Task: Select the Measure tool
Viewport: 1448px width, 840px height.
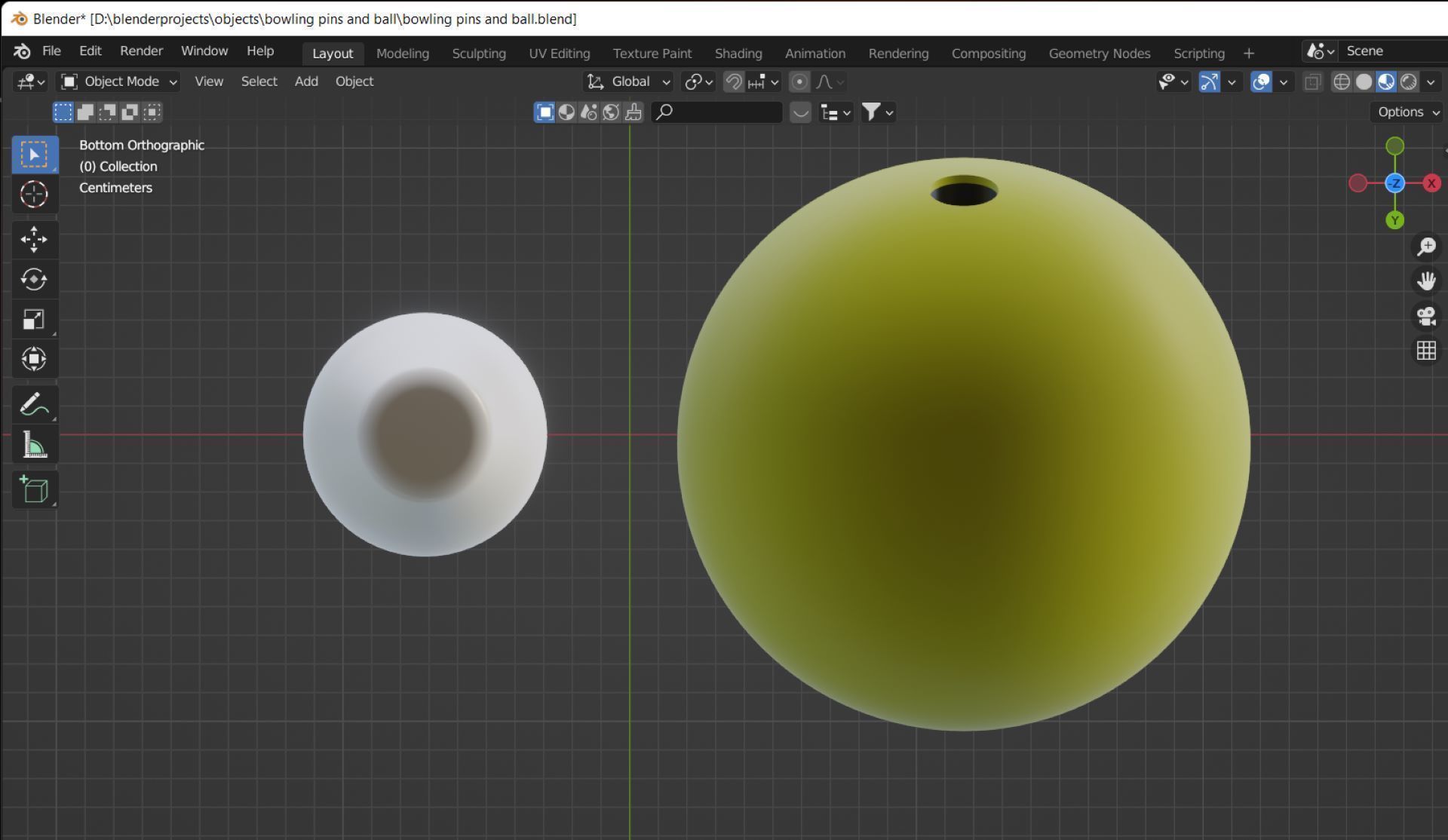Action: 34,445
